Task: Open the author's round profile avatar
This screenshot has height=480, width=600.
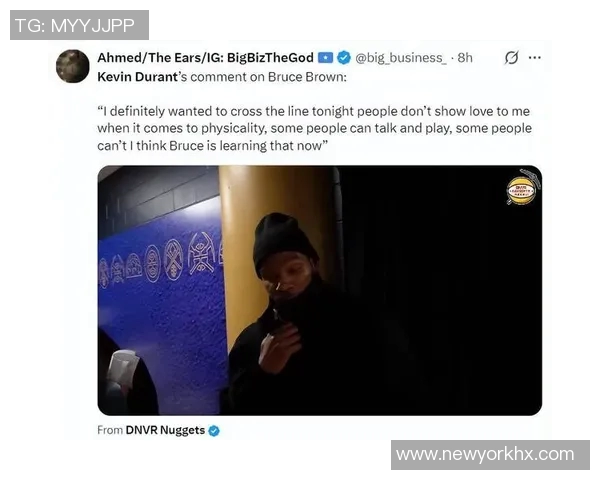Action: coord(72,66)
